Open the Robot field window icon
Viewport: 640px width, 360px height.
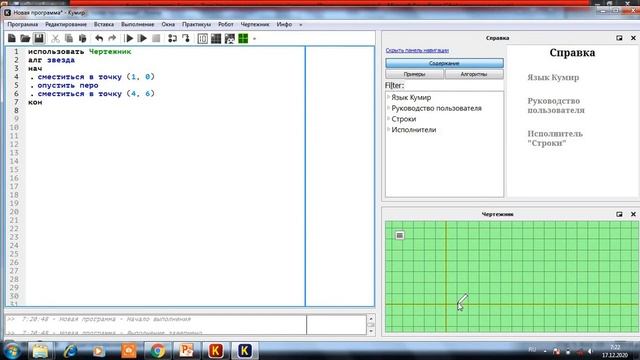[216, 39]
